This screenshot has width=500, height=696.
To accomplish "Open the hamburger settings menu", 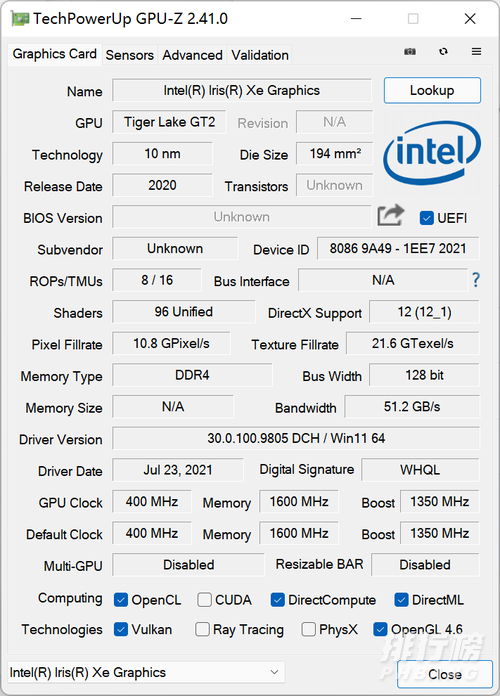I will (476, 51).
